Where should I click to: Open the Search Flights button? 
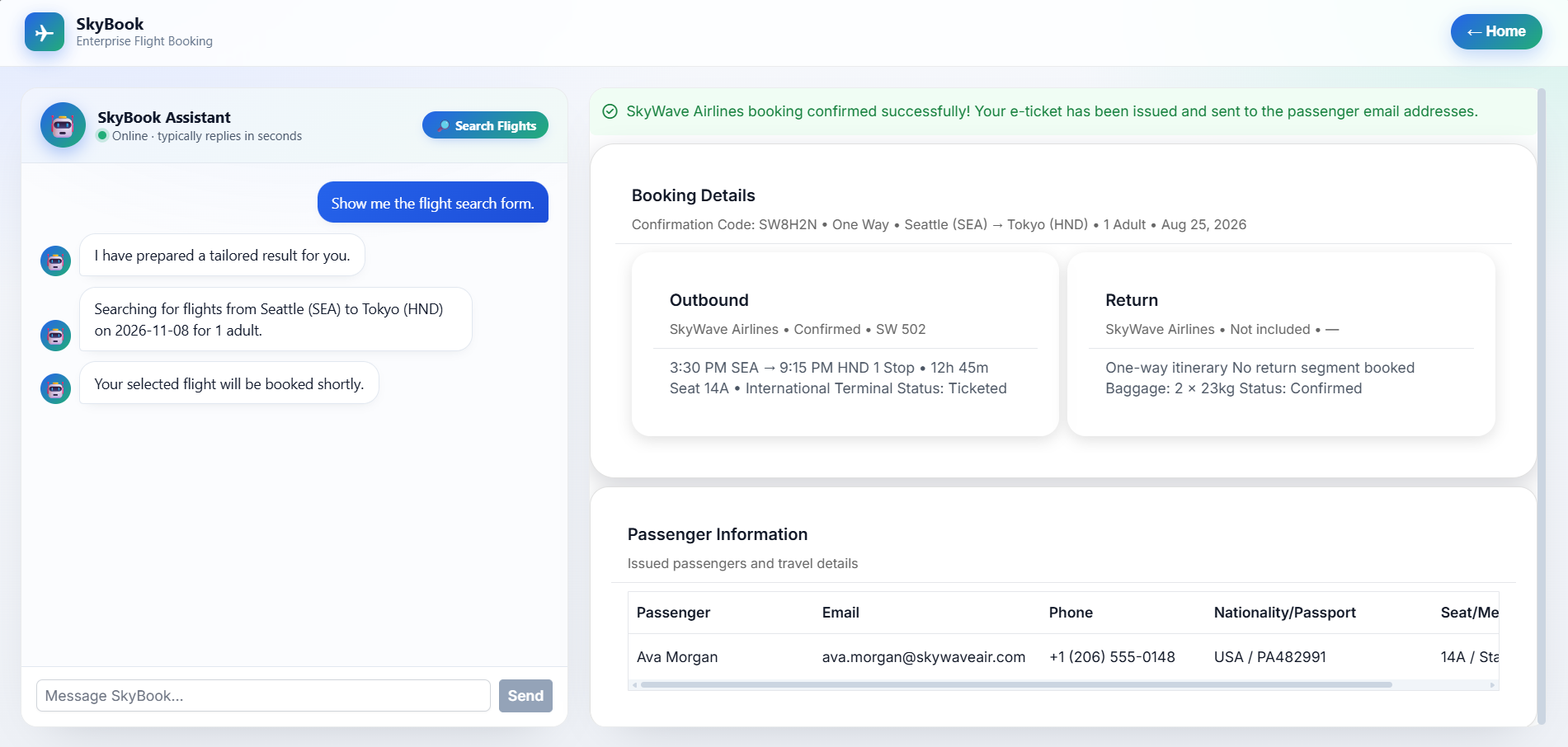(485, 125)
